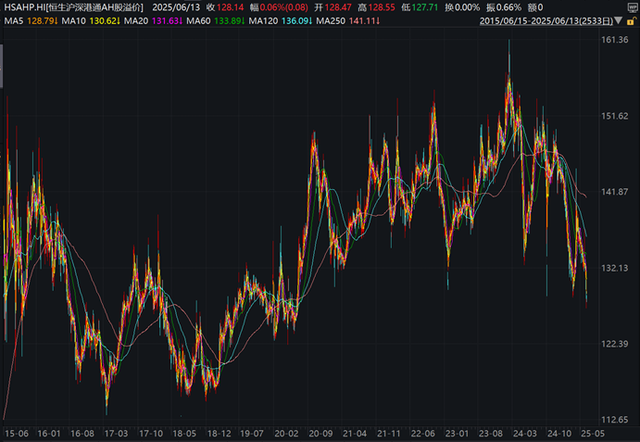Select the MA60 133.89 indicator label

216,21
